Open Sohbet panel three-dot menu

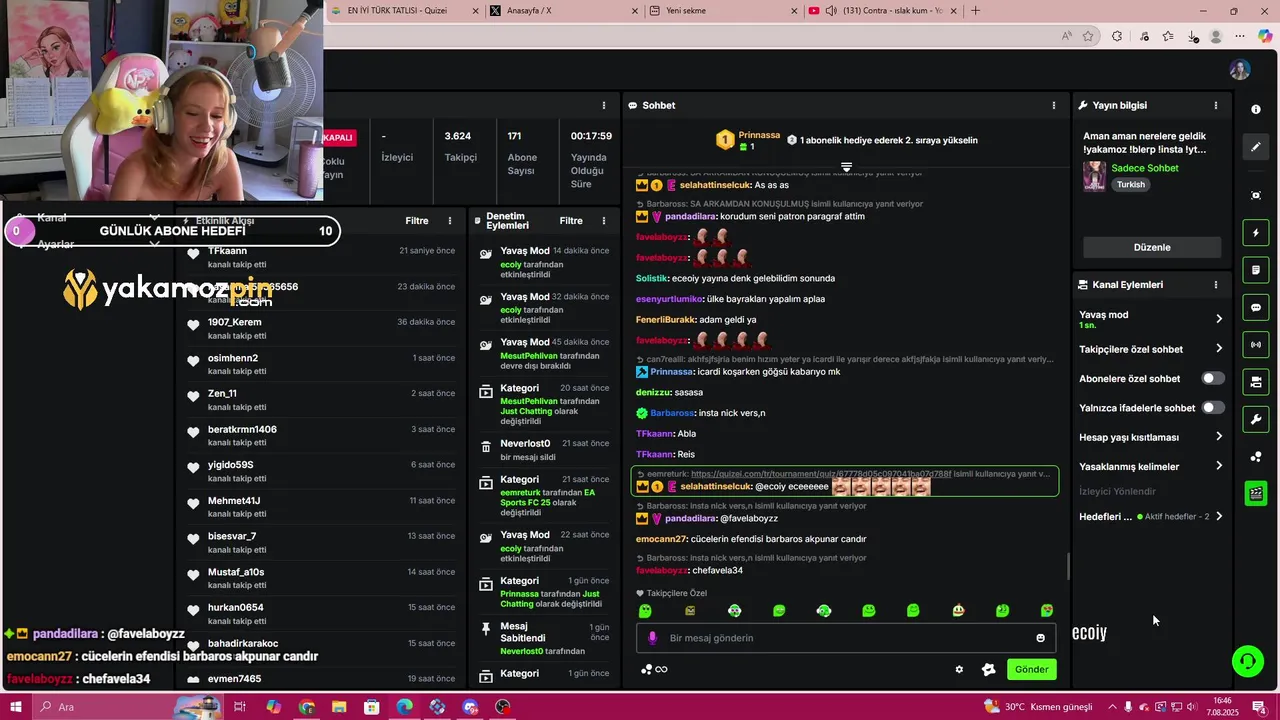tap(1053, 105)
